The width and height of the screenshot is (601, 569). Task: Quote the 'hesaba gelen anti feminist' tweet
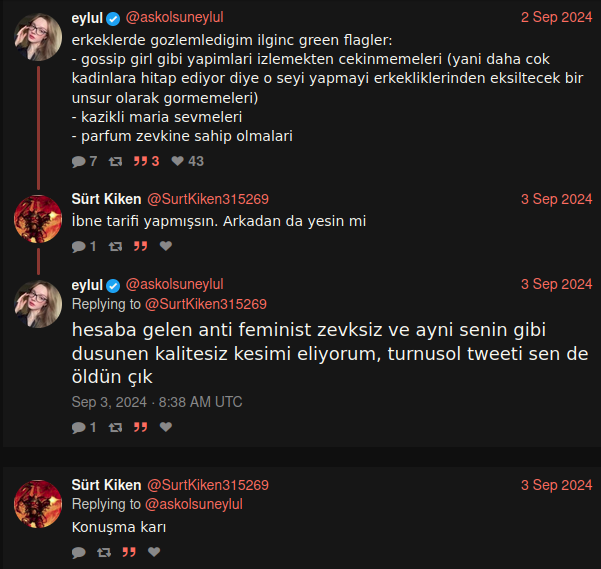tap(141, 427)
